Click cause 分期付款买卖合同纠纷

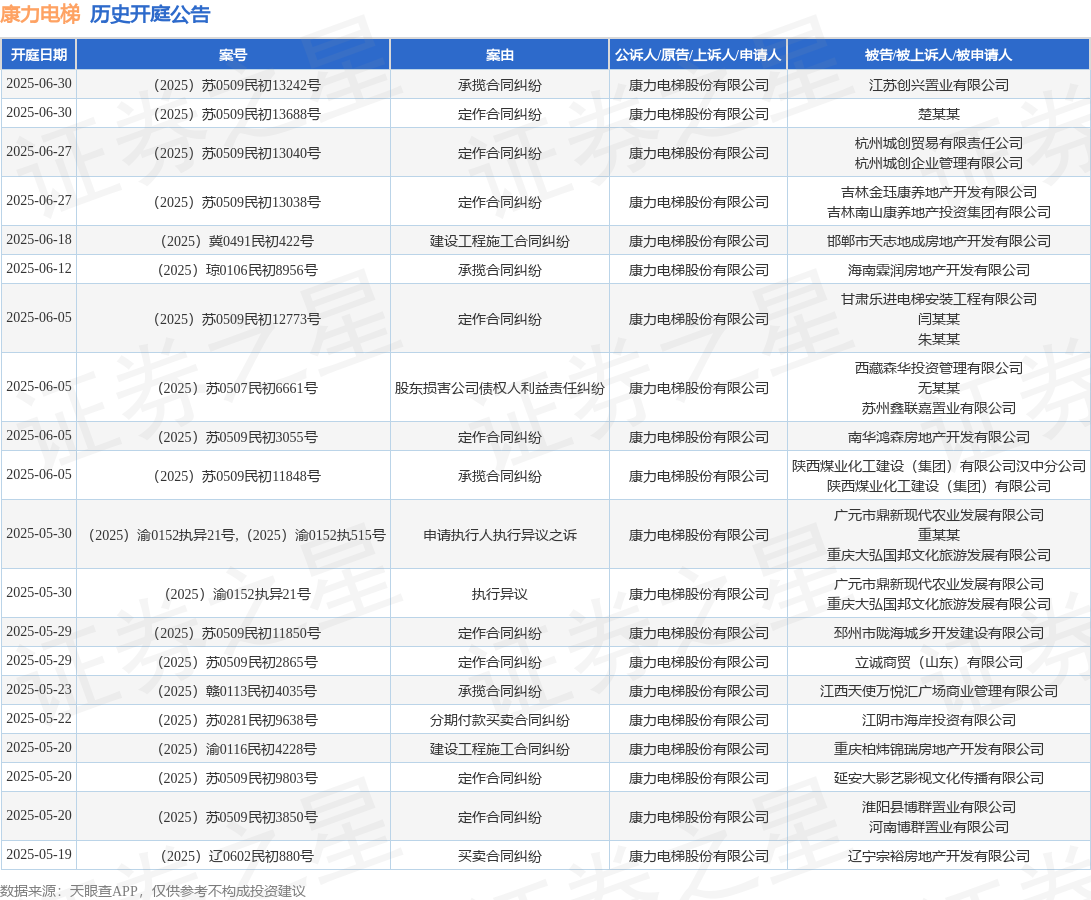click(500, 720)
